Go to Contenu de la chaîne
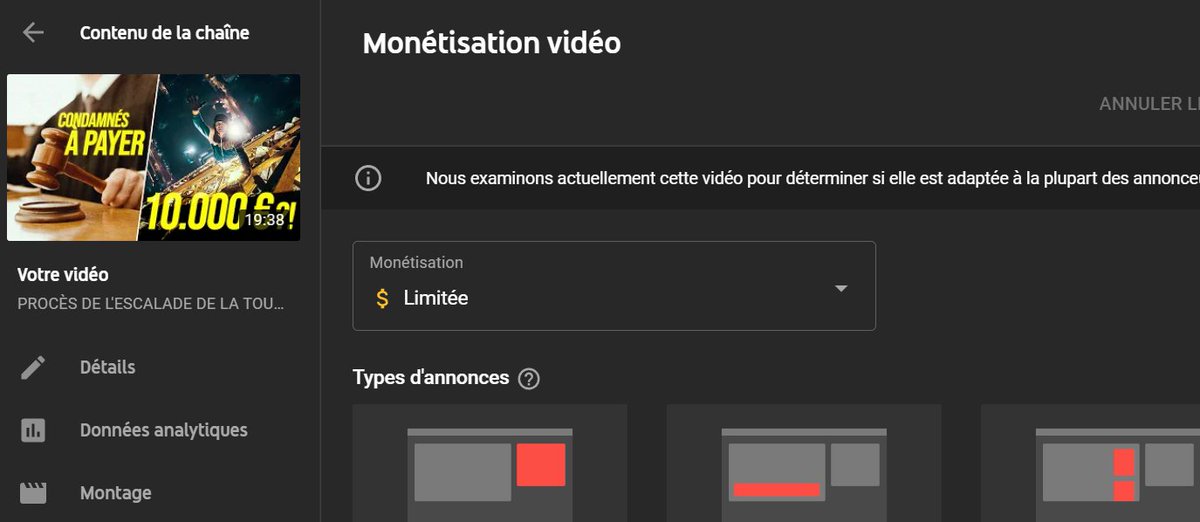The width and height of the screenshot is (1200, 522). (164, 33)
